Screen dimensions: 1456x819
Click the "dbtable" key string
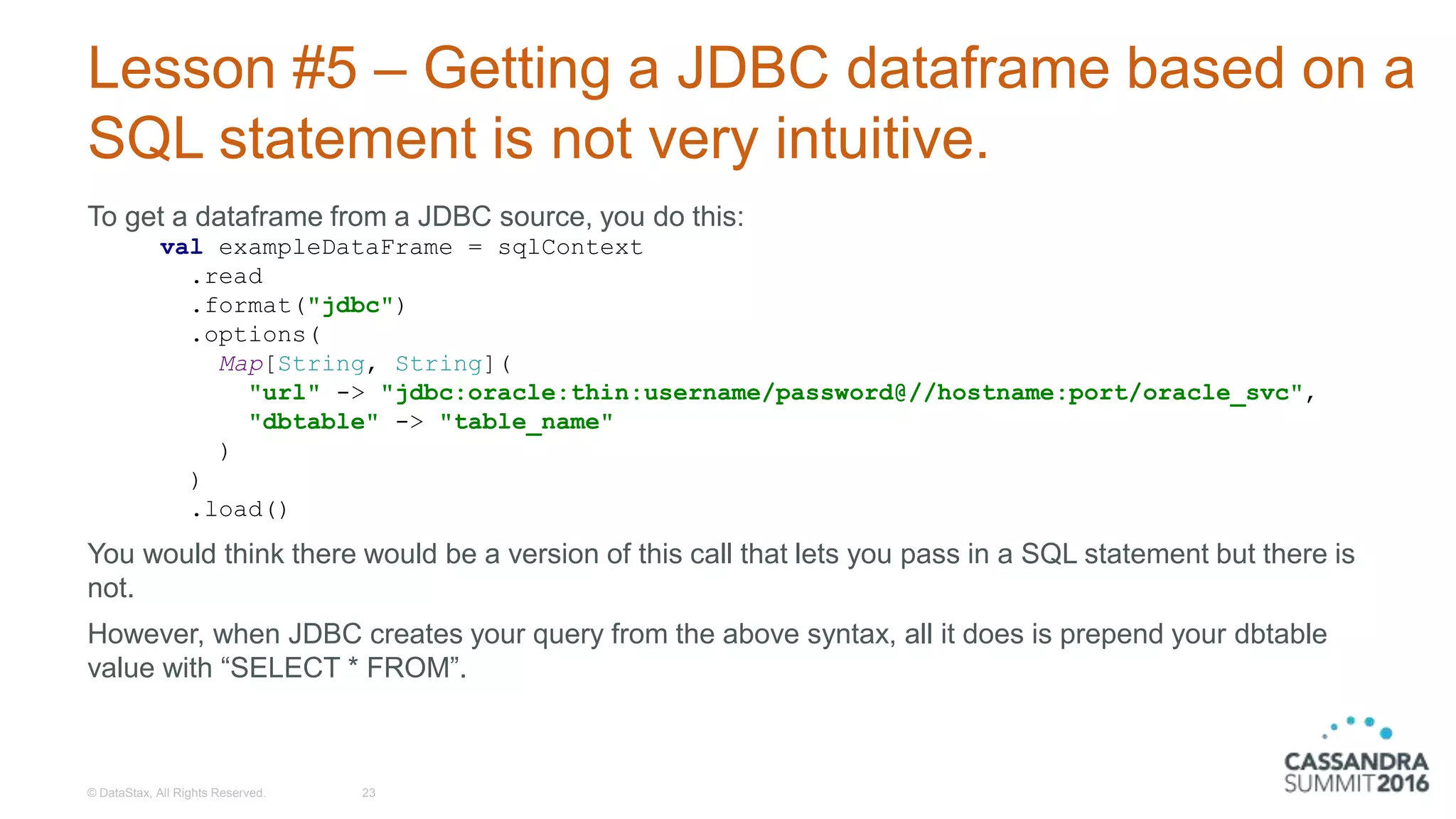pyautogui.click(x=313, y=422)
